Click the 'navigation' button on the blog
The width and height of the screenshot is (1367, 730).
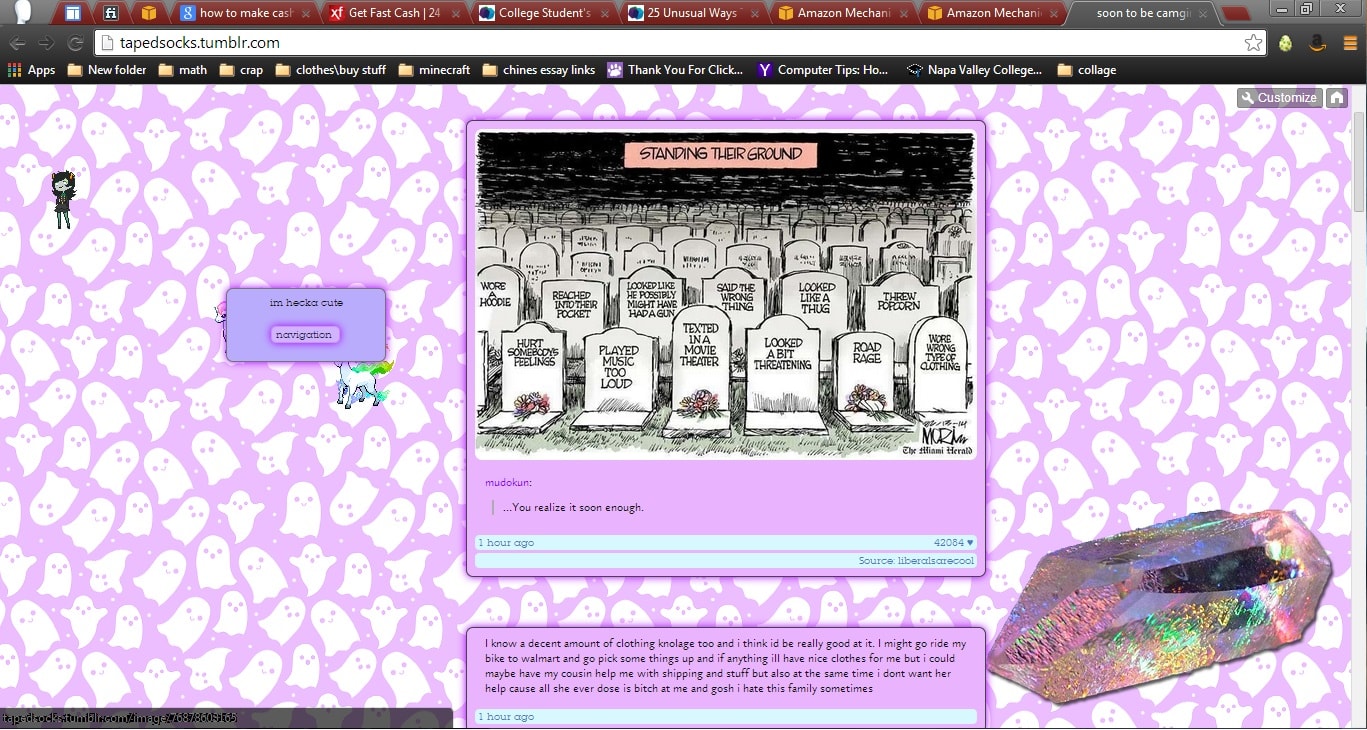pyautogui.click(x=304, y=334)
